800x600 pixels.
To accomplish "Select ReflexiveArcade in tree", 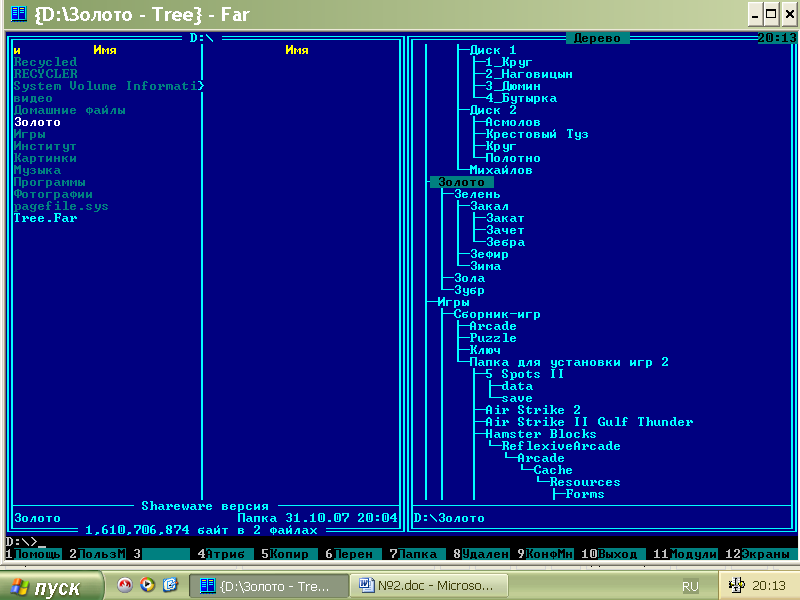I will click(x=561, y=446).
